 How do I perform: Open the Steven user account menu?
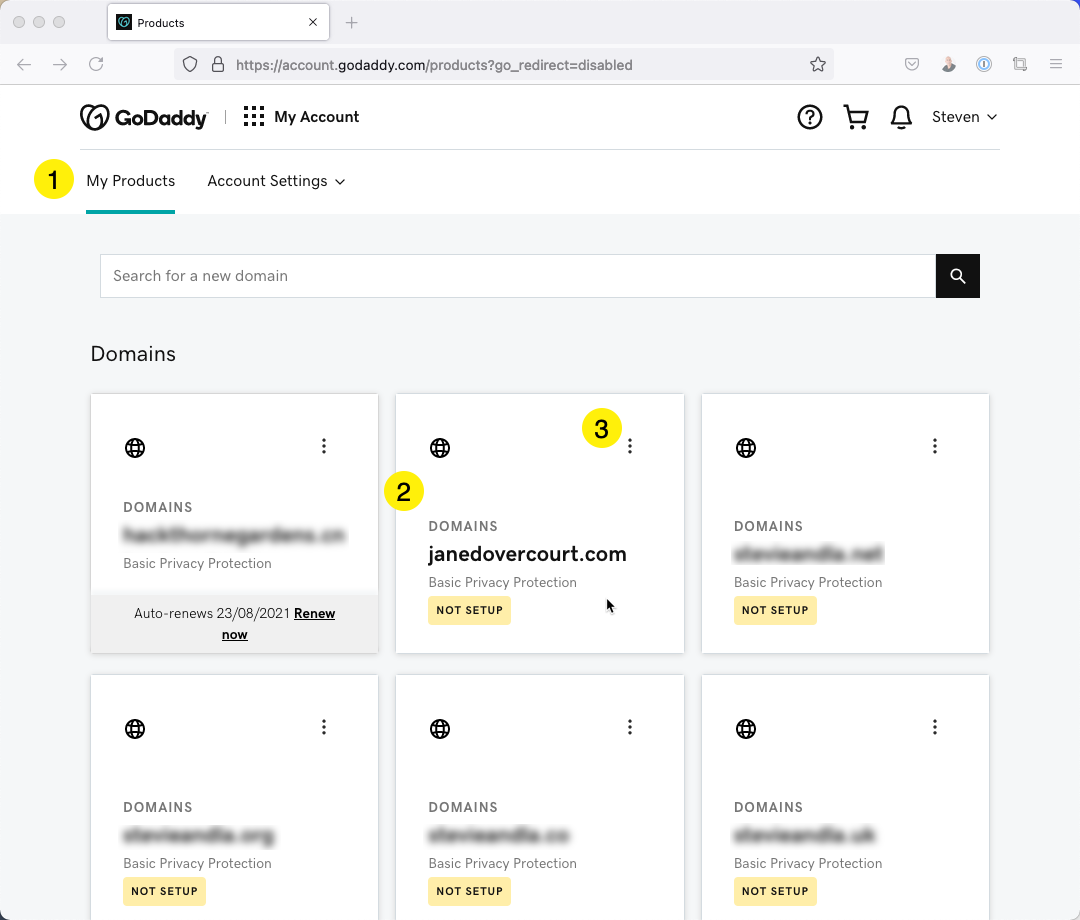964,117
